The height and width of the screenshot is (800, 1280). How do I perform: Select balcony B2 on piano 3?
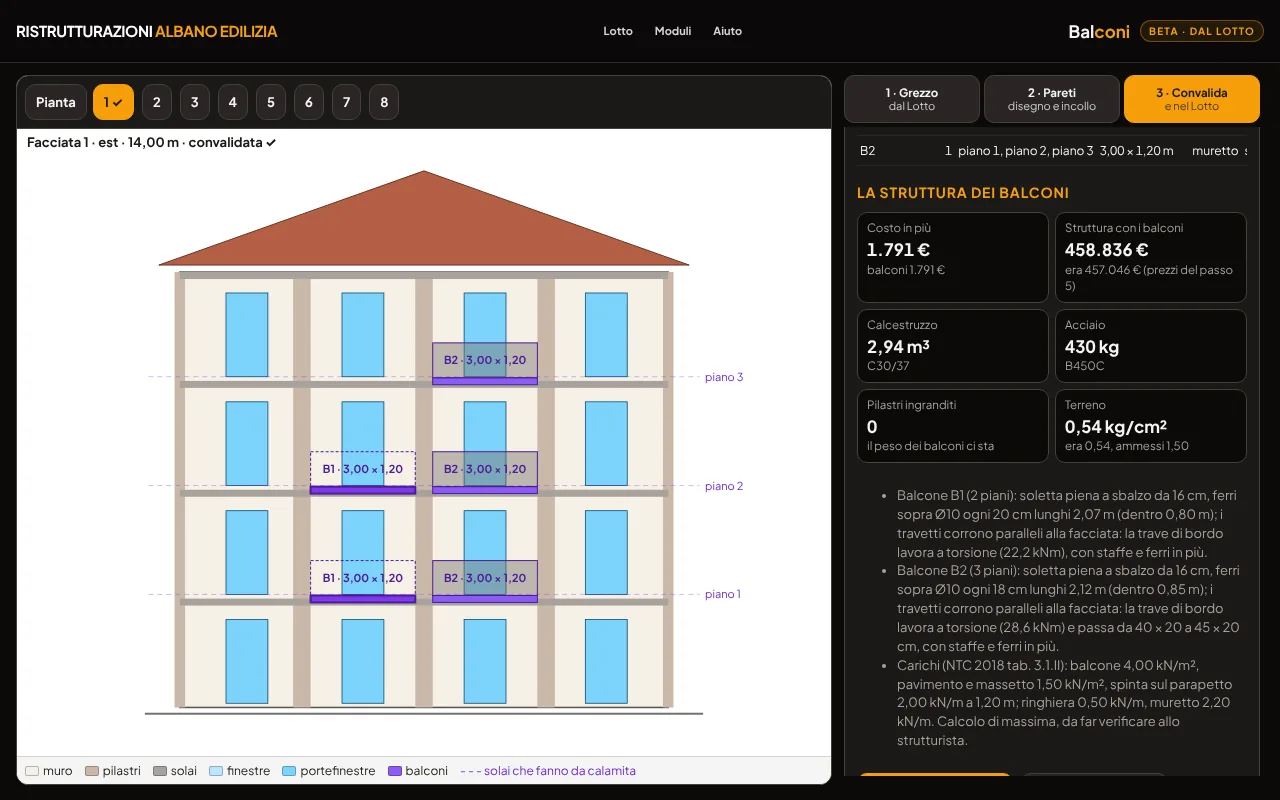(485, 364)
